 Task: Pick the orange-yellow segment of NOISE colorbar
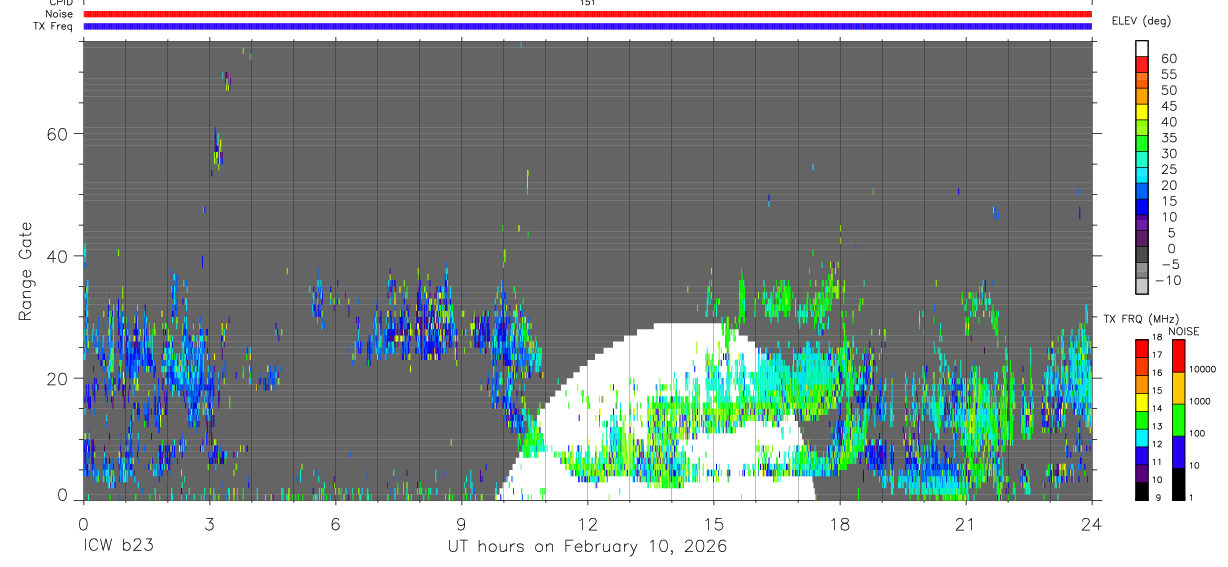pyautogui.click(x=1179, y=388)
